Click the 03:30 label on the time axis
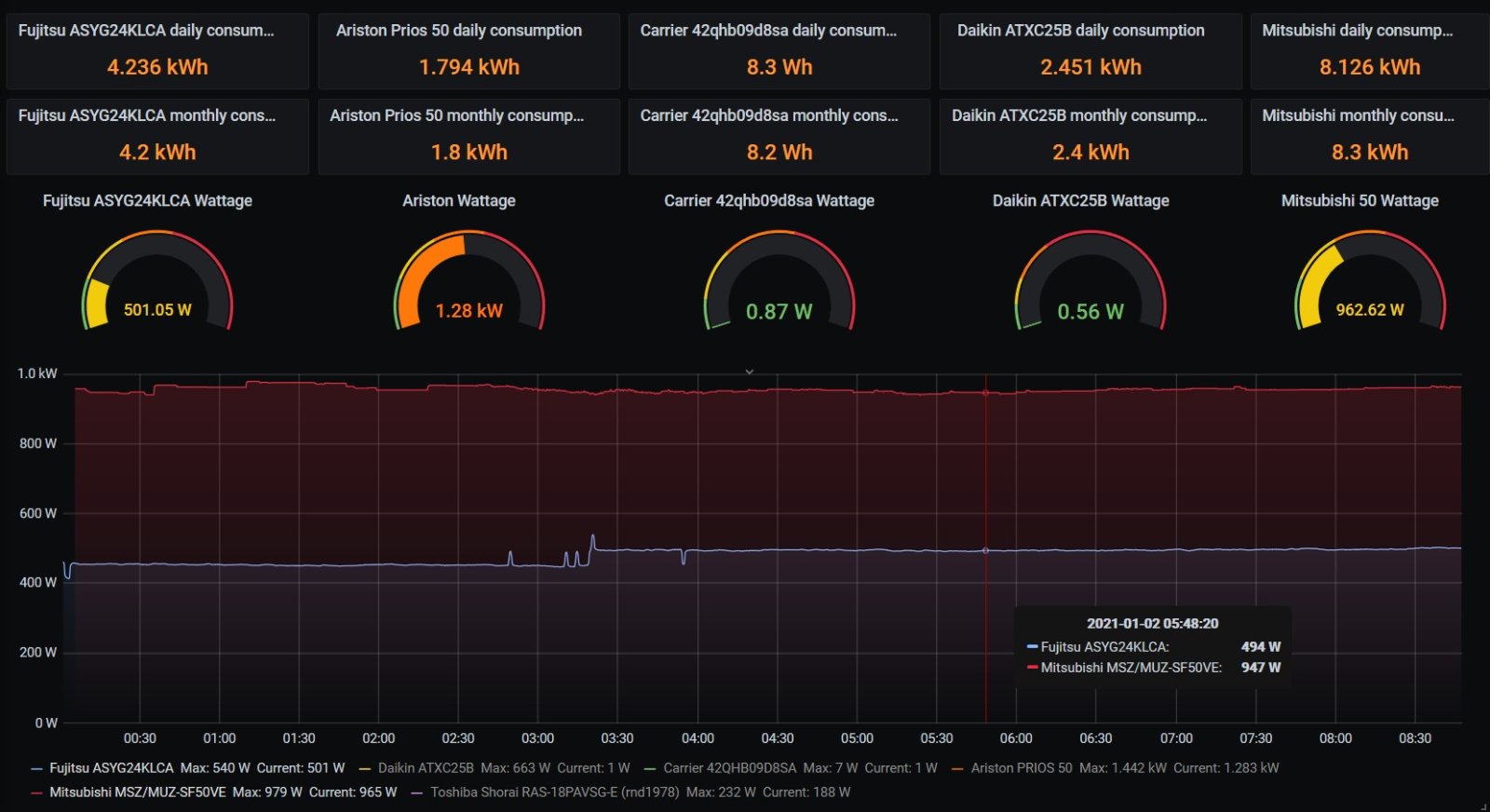The image size is (1490, 812). click(617, 738)
